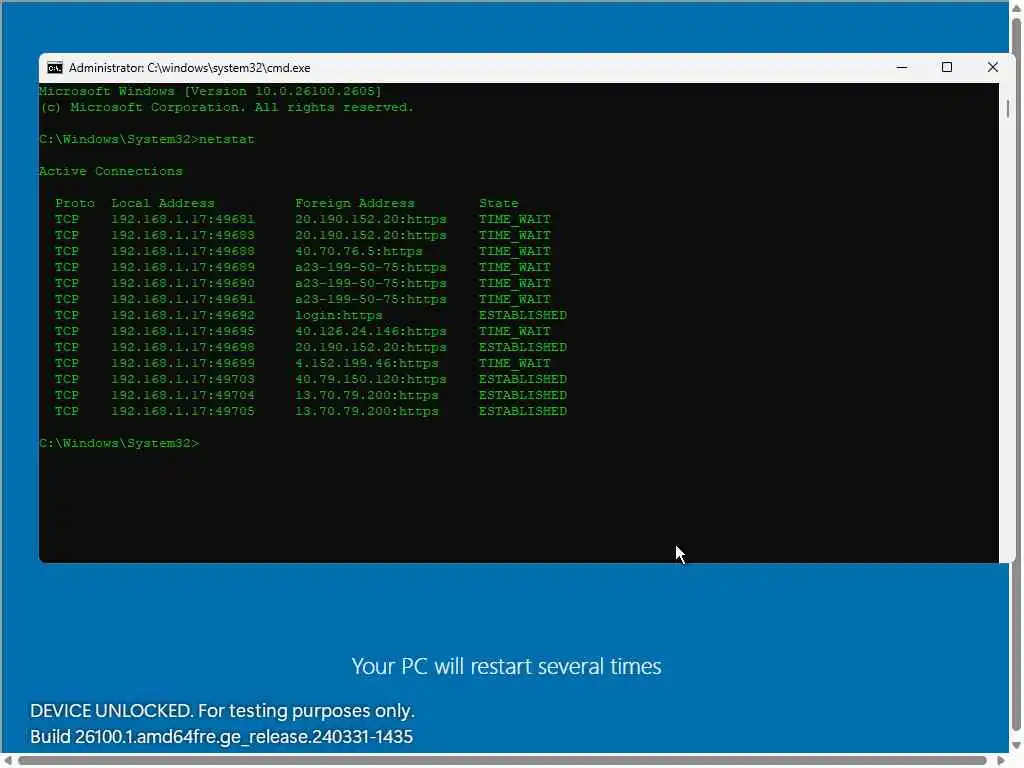Click the 'State' column header
The width and height of the screenshot is (1024, 768).
(x=499, y=203)
